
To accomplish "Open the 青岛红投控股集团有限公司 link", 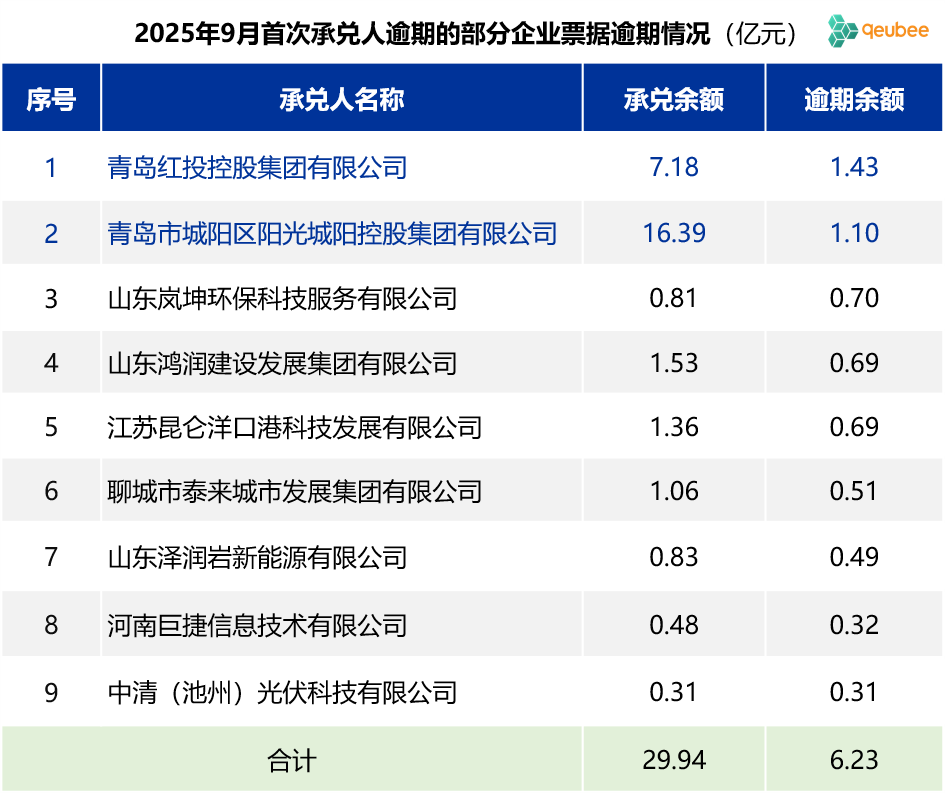I will pos(257,167).
